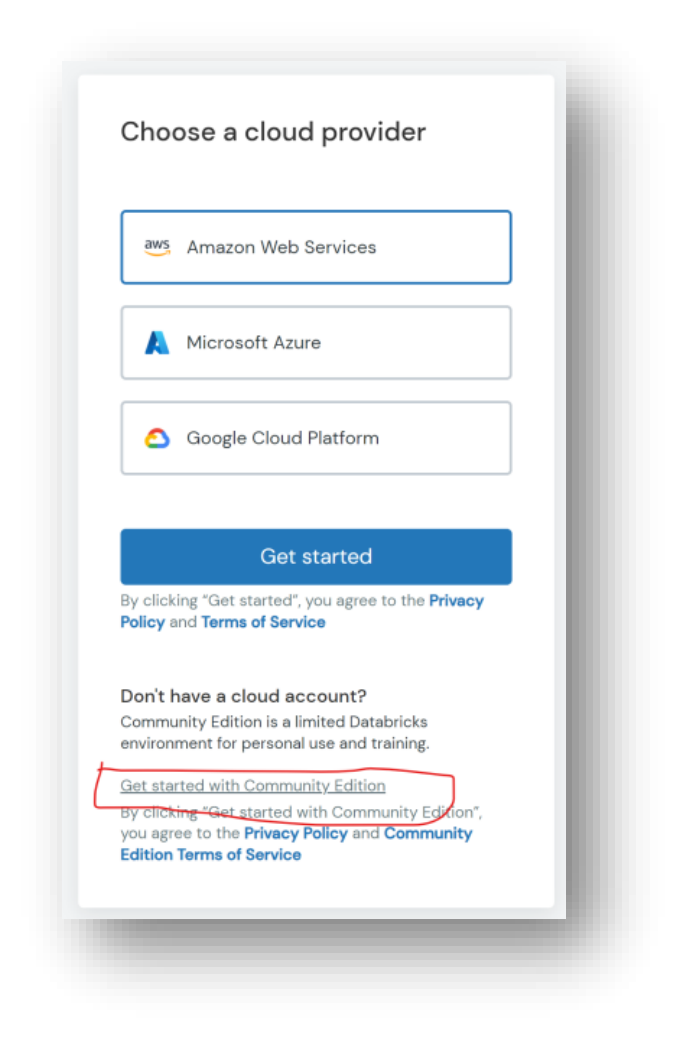Open the Terms of Service link
Viewport: 686px width, 1039px height.
(263, 622)
